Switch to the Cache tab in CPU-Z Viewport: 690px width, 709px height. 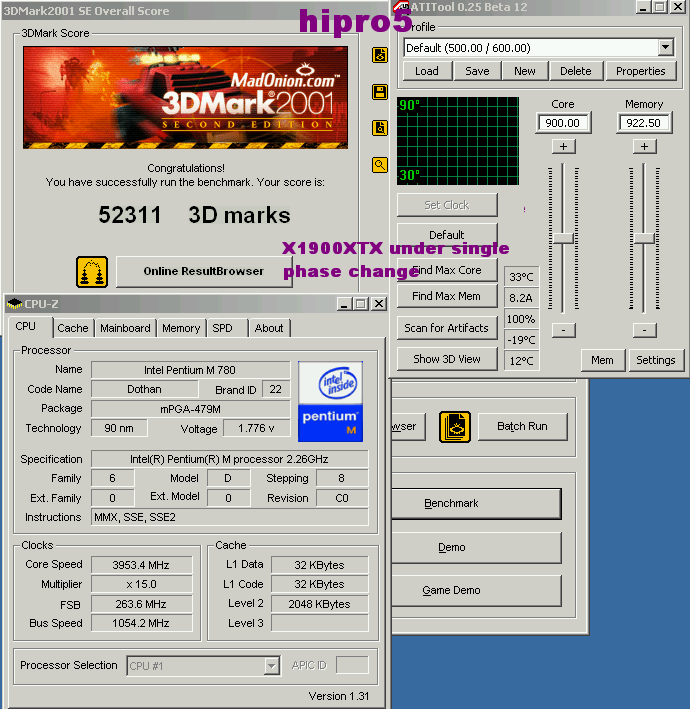pos(73,328)
